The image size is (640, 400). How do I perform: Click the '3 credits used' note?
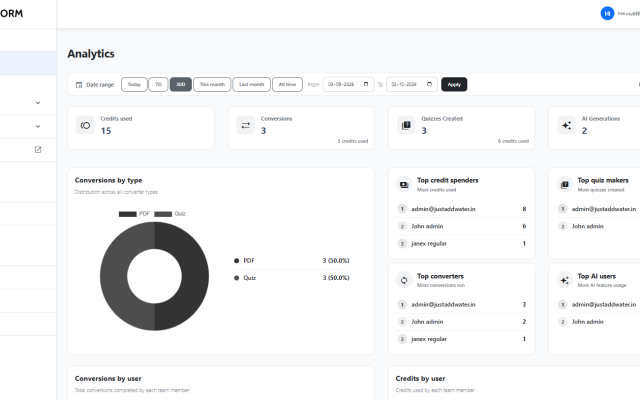[x=353, y=141]
